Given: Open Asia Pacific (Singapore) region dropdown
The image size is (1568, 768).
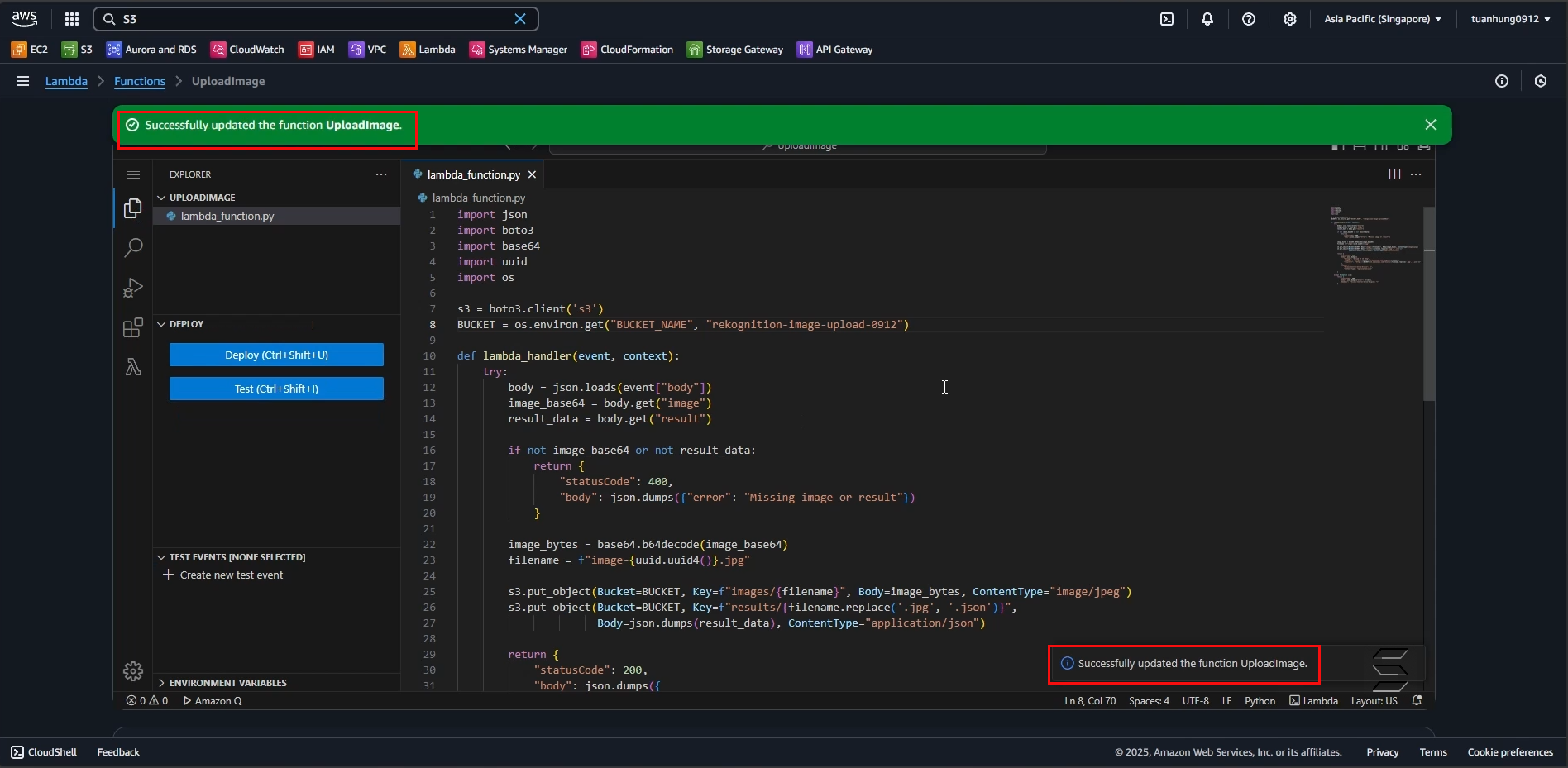Looking at the screenshot, I should [1383, 19].
